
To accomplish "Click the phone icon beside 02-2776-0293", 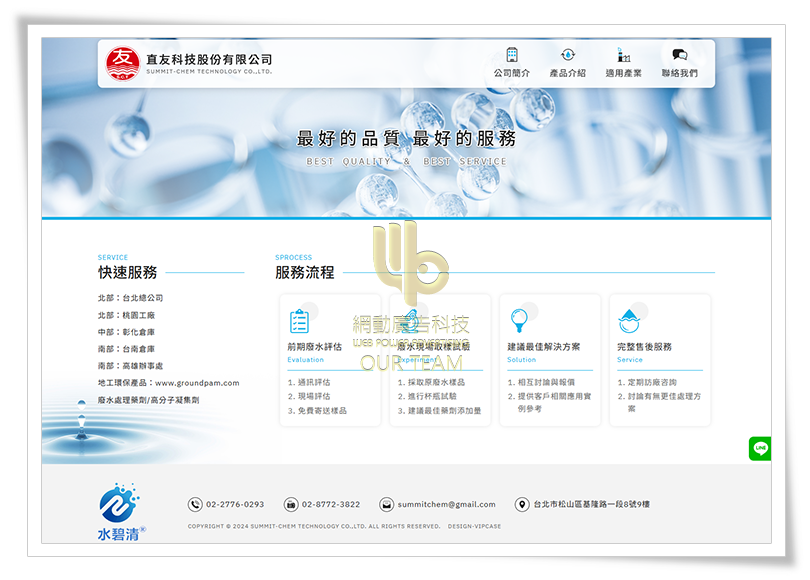I will pyautogui.click(x=195, y=505).
